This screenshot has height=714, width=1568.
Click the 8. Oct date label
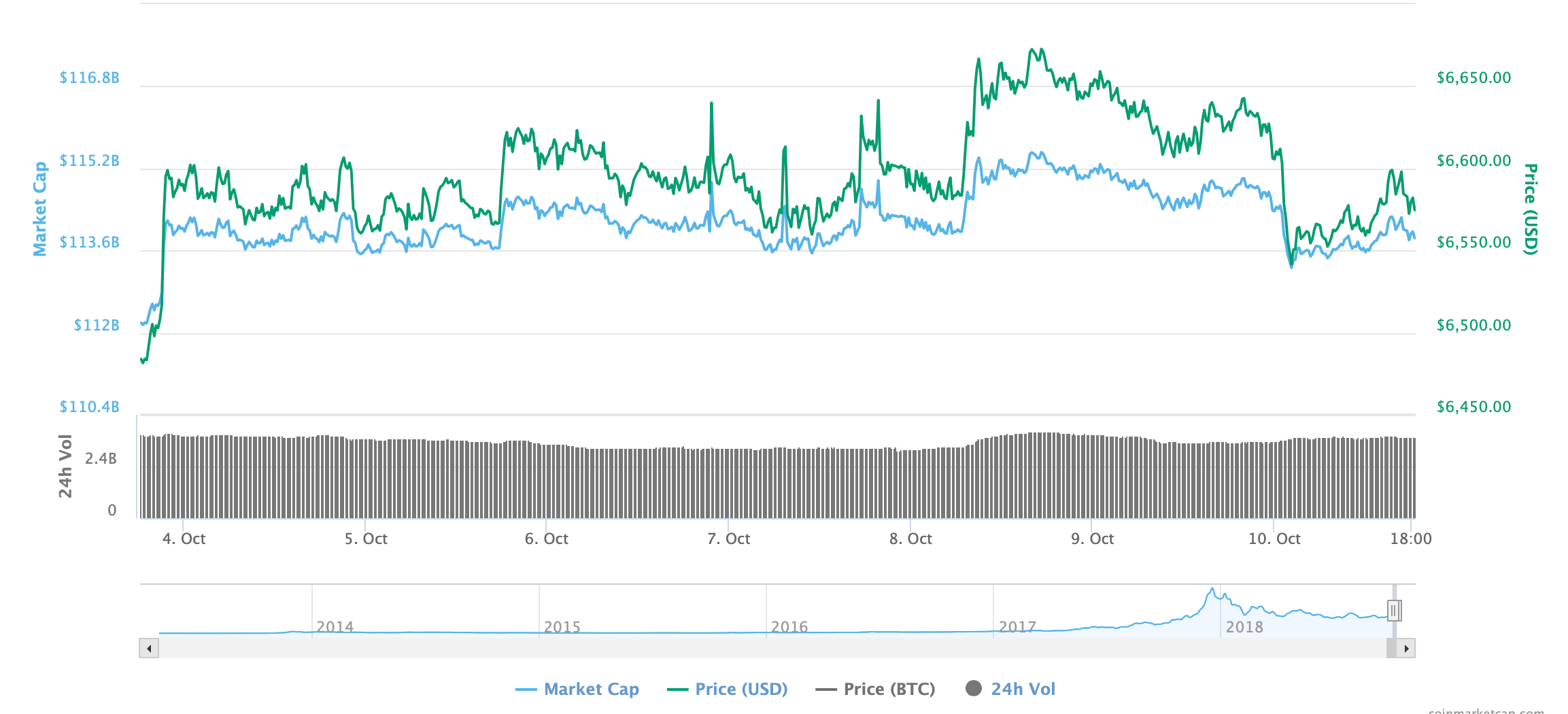tap(910, 539)
